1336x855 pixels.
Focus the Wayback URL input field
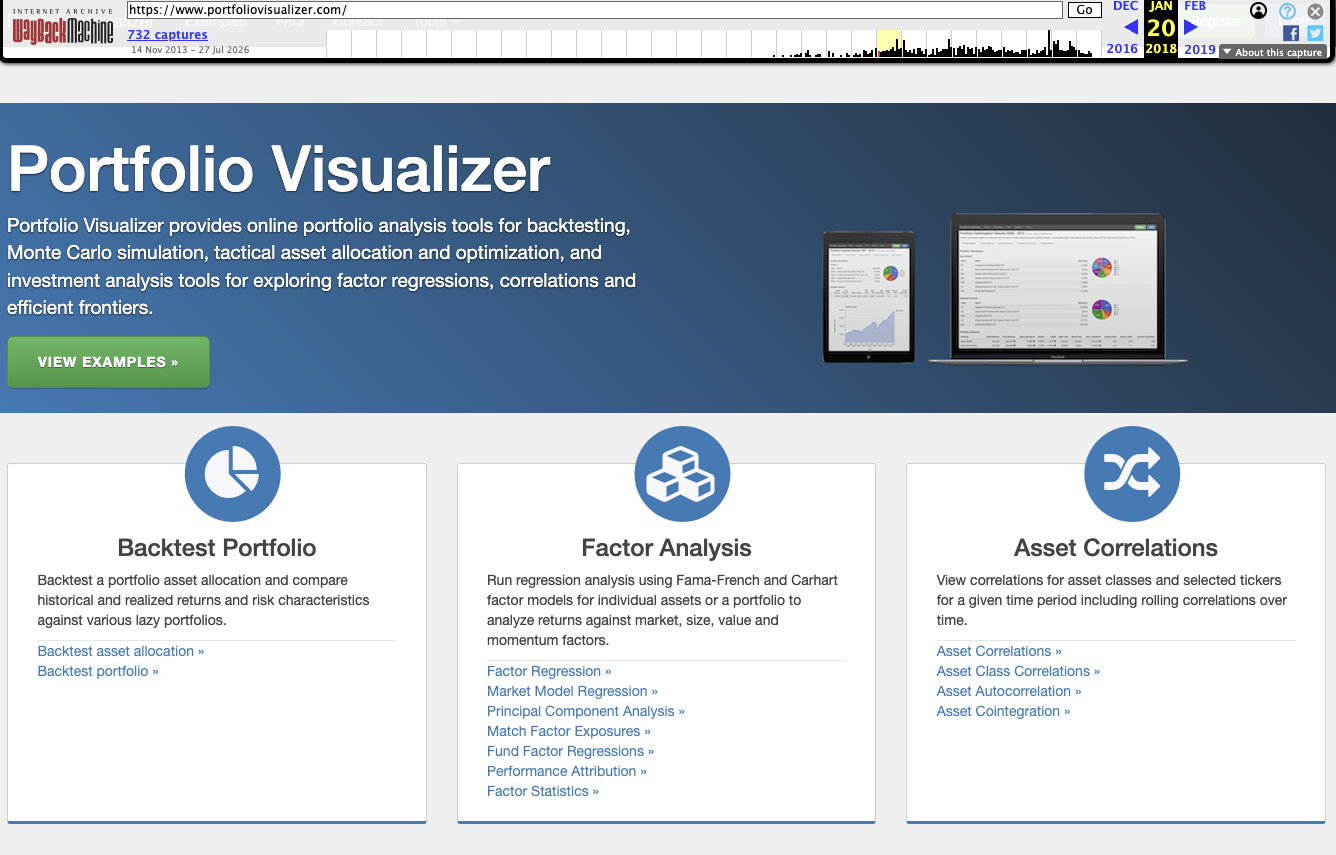(x=595, y=10)
